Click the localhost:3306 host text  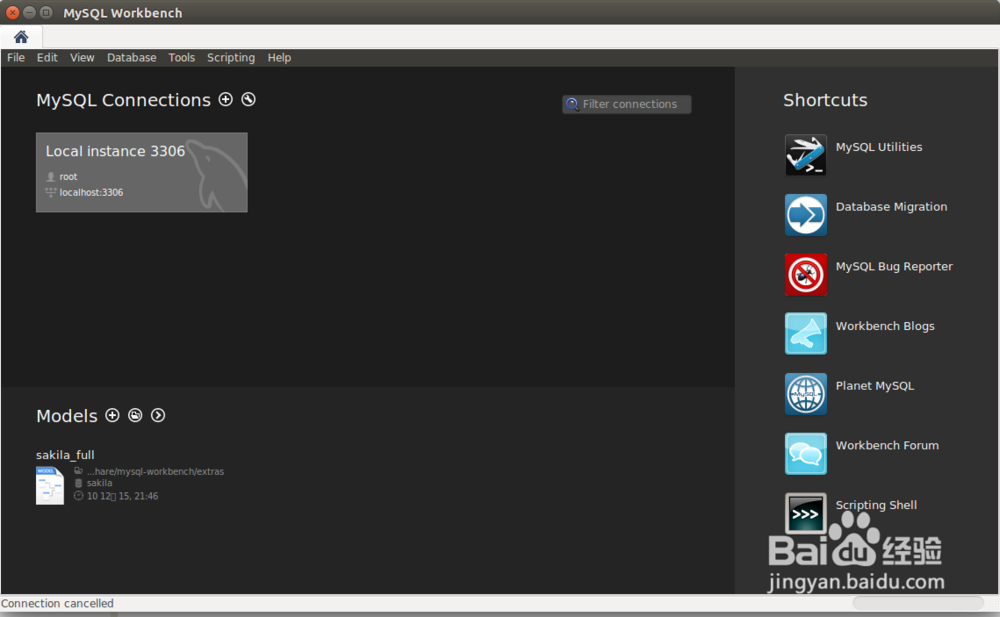click(91, 192)
